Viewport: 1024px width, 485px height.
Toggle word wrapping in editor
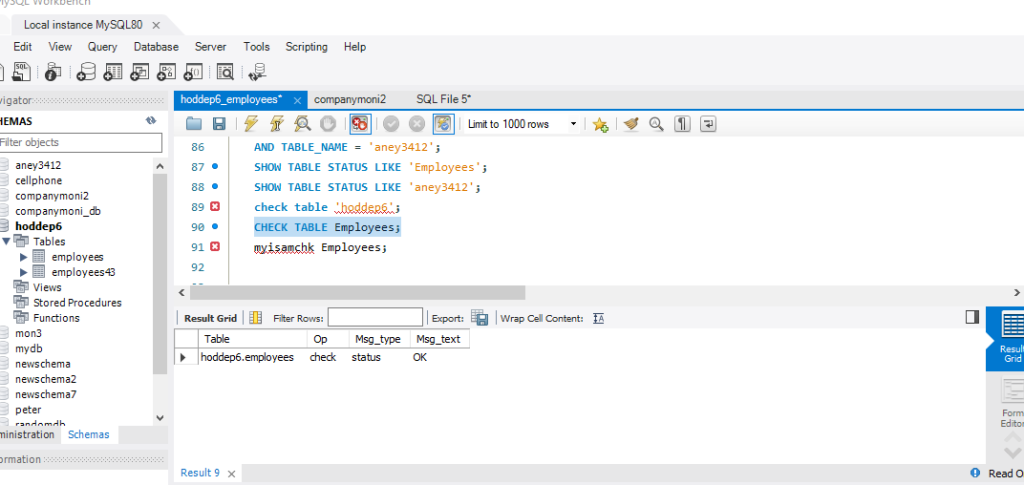[708, 124]
